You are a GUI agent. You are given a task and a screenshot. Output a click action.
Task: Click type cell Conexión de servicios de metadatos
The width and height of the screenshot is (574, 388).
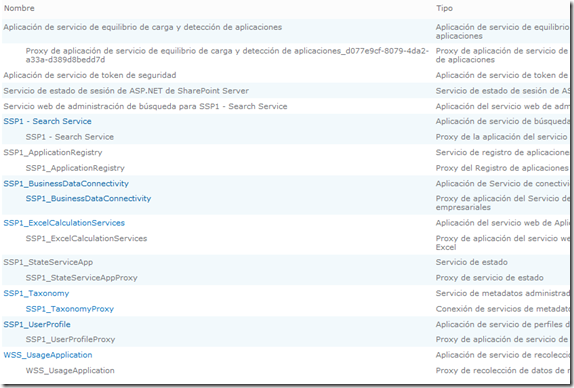coord(502,309)
